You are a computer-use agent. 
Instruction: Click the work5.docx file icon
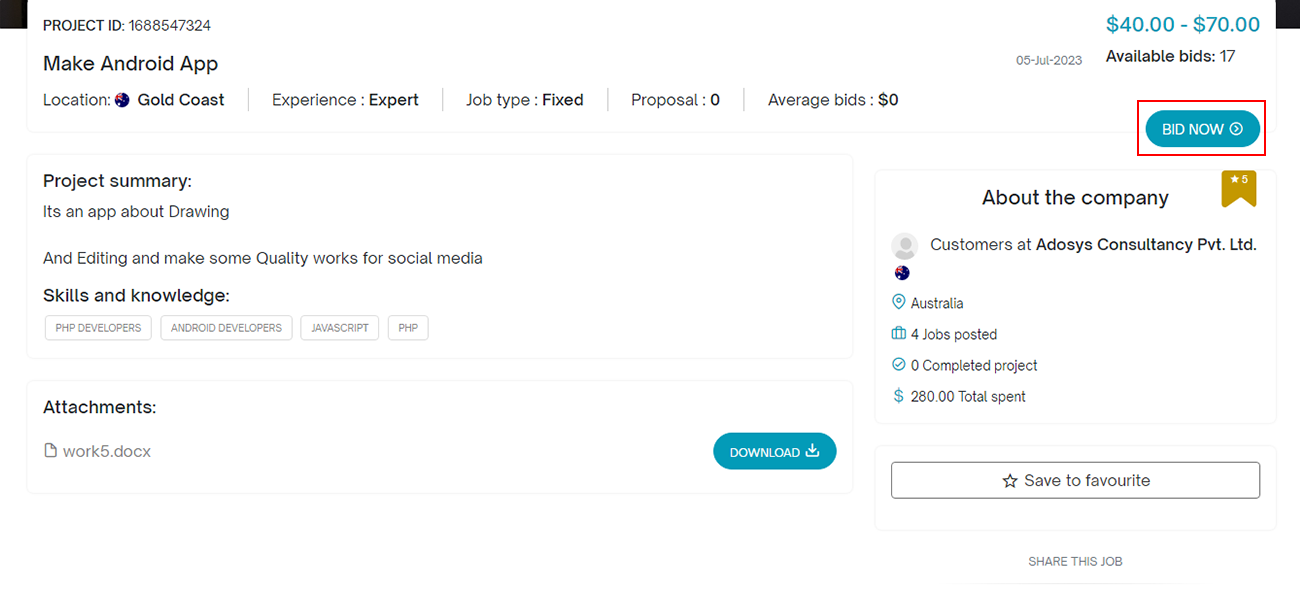coord(51,451)
